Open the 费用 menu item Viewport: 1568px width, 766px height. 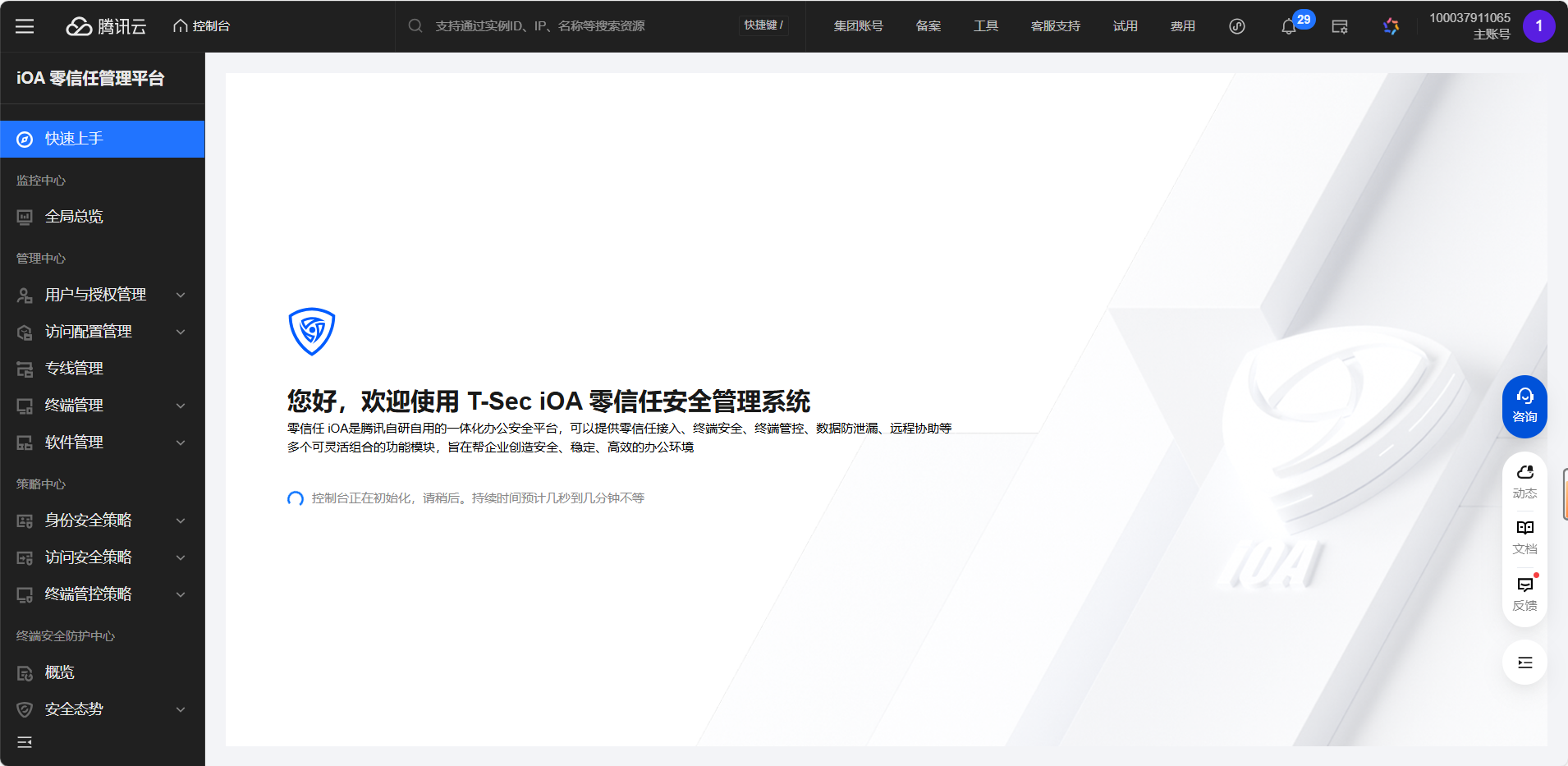1181,25
